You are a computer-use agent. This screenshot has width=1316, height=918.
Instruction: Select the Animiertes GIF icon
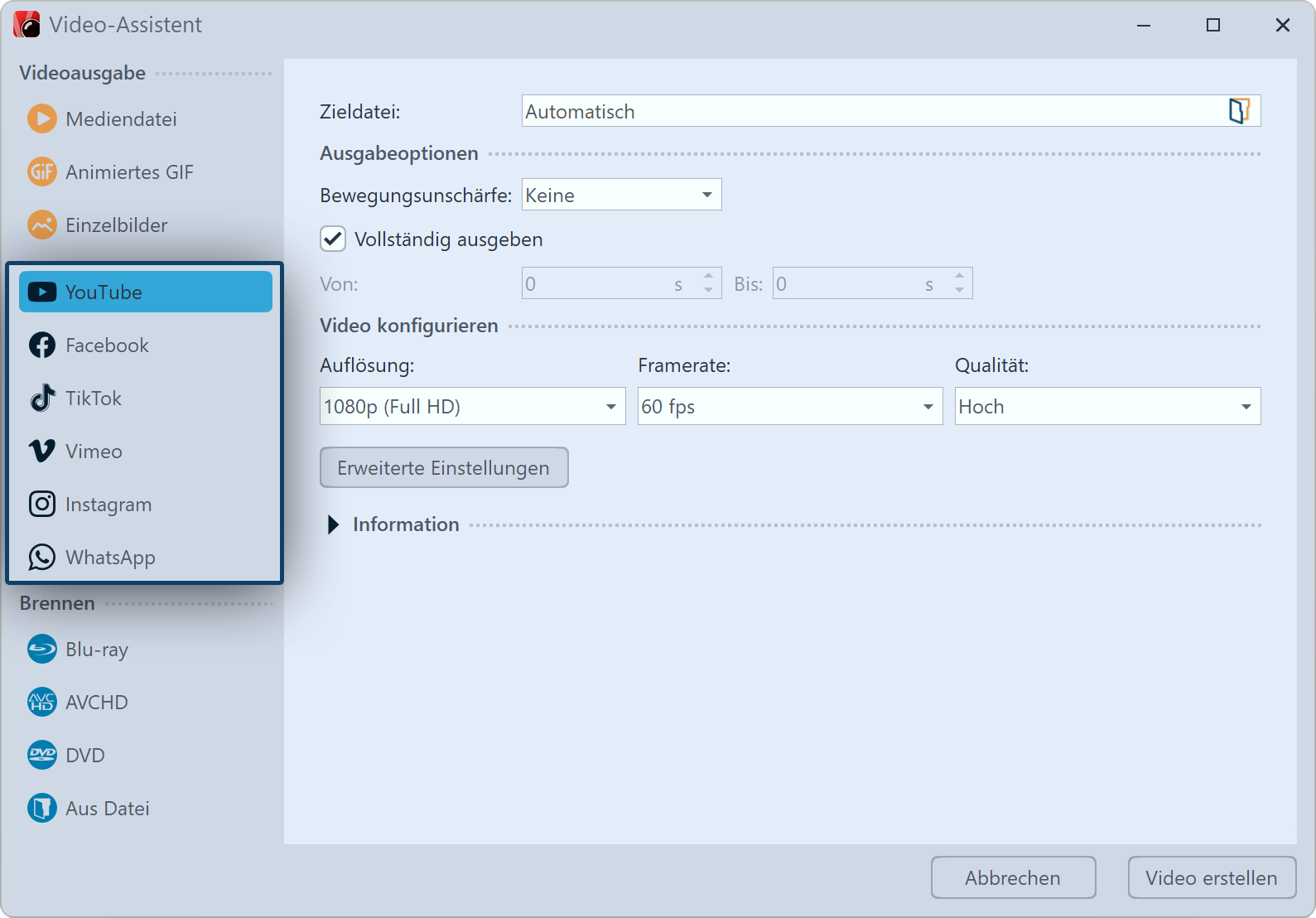pyautogui.click(x=41, y=172)
